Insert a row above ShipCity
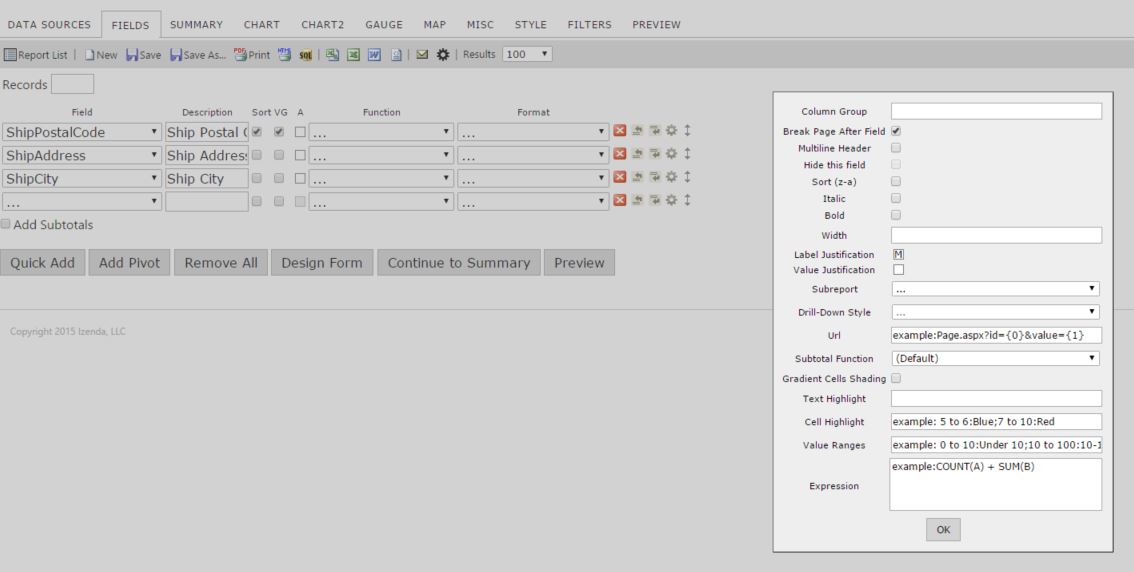 [x=637, y=177]
